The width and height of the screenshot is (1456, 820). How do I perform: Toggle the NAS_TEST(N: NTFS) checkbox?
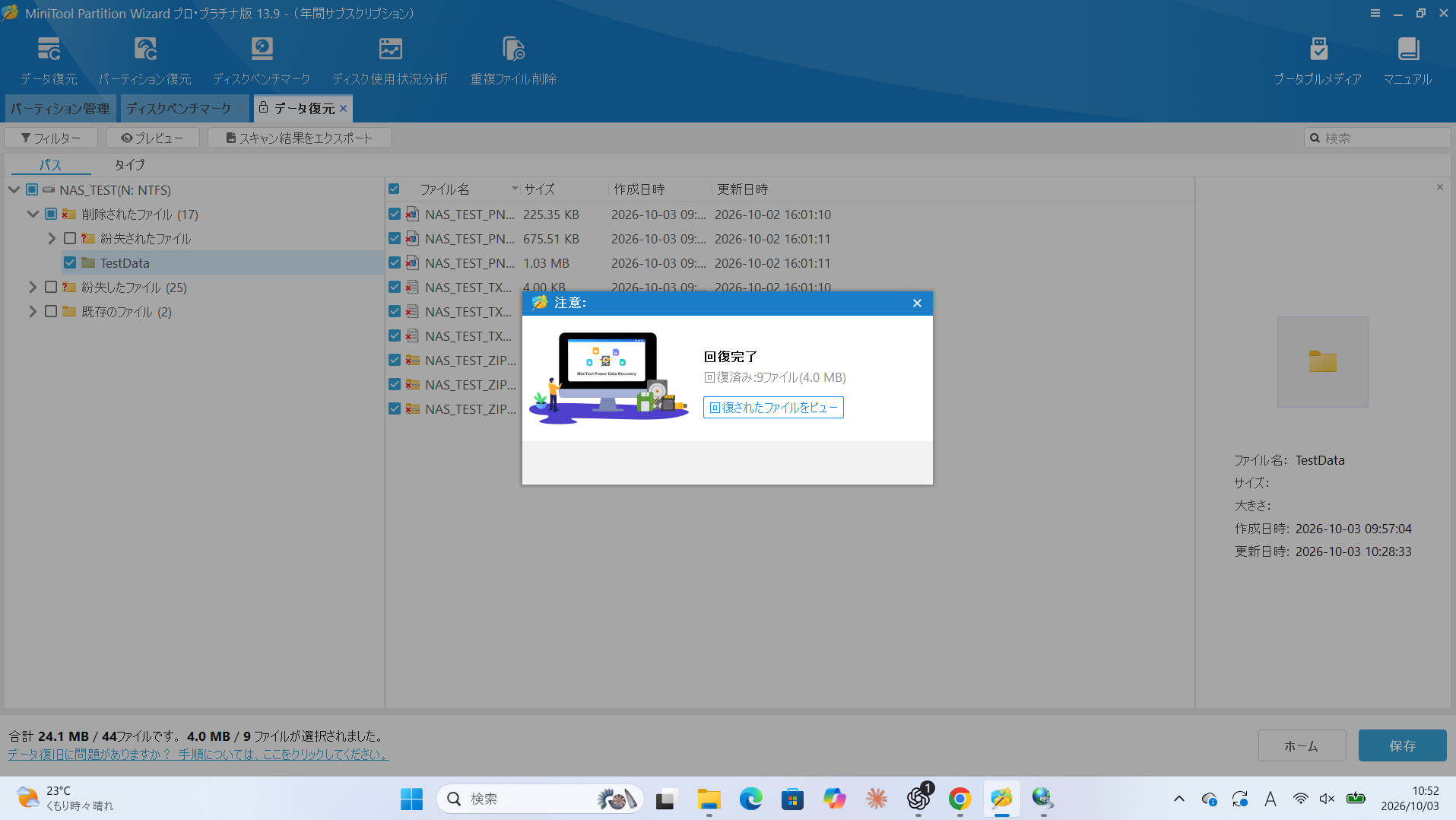(32, 189)
